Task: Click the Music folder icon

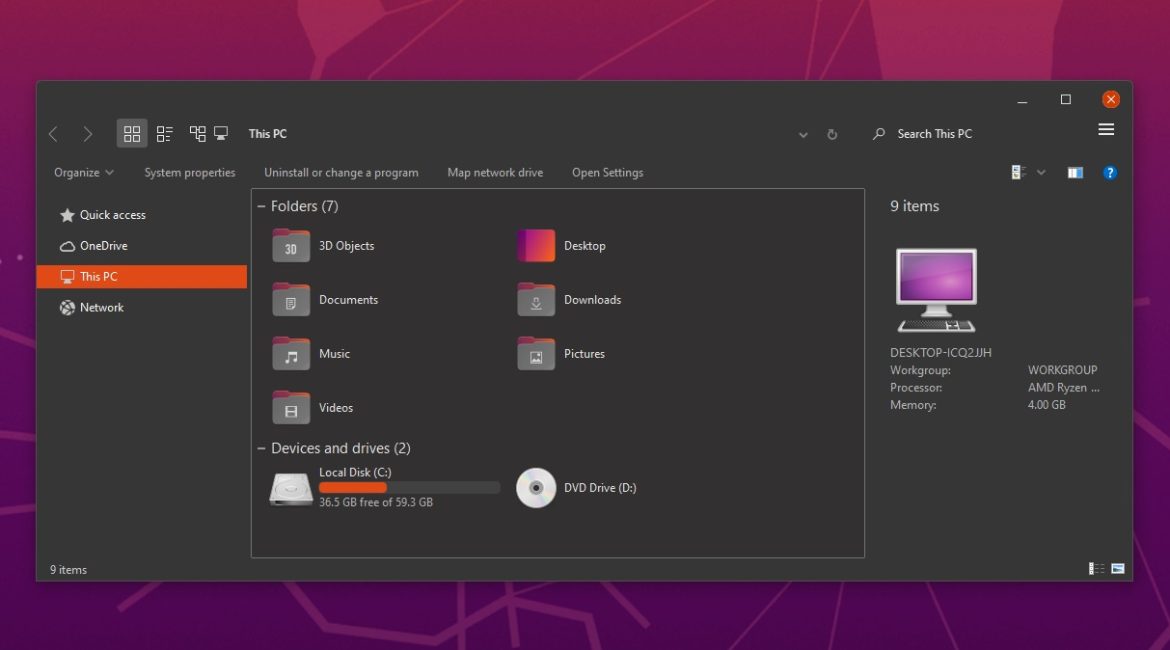Action: click(x=291, y=354)
